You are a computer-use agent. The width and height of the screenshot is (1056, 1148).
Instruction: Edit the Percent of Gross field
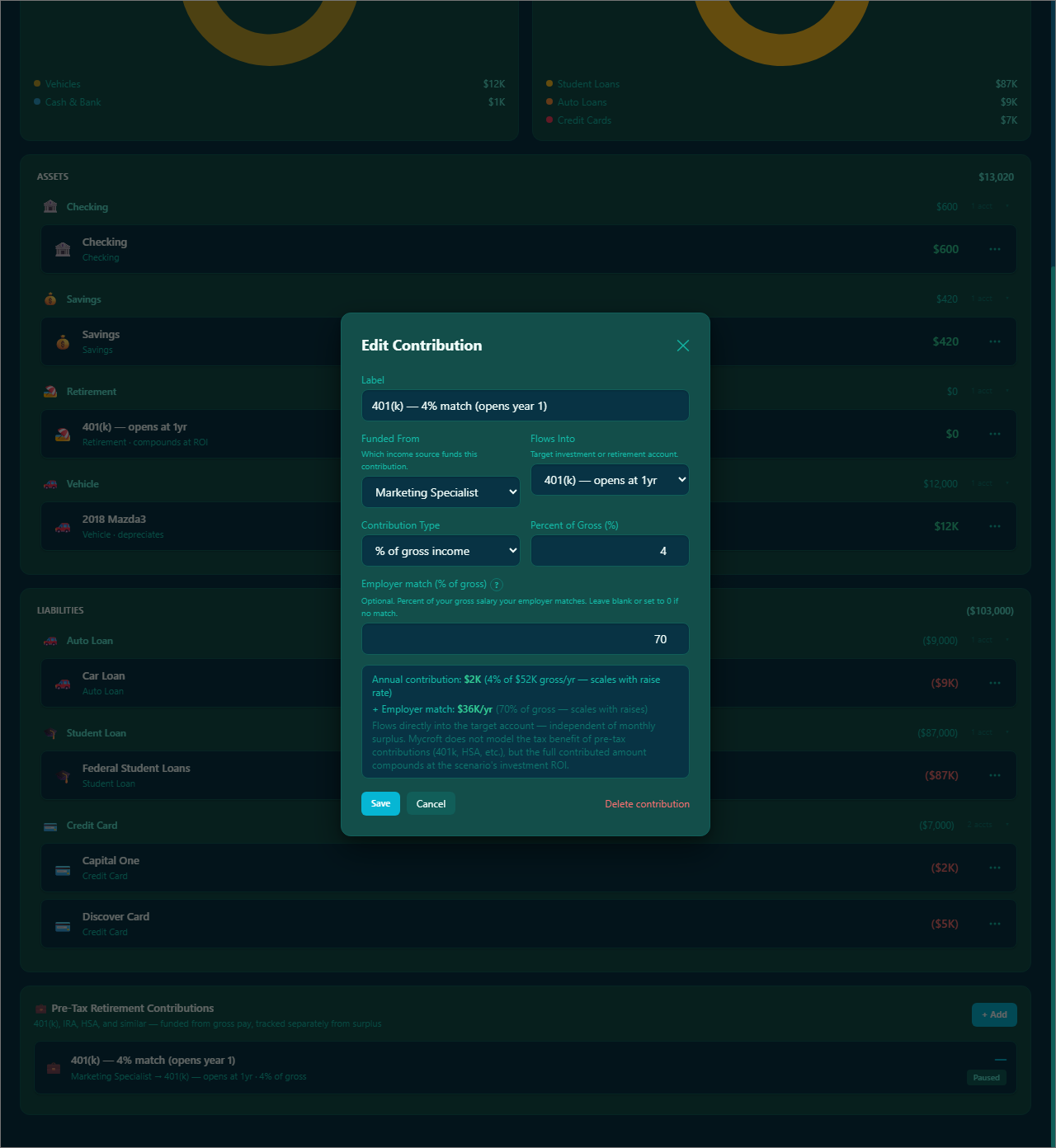pyautogui.click(x=610, y=551)
